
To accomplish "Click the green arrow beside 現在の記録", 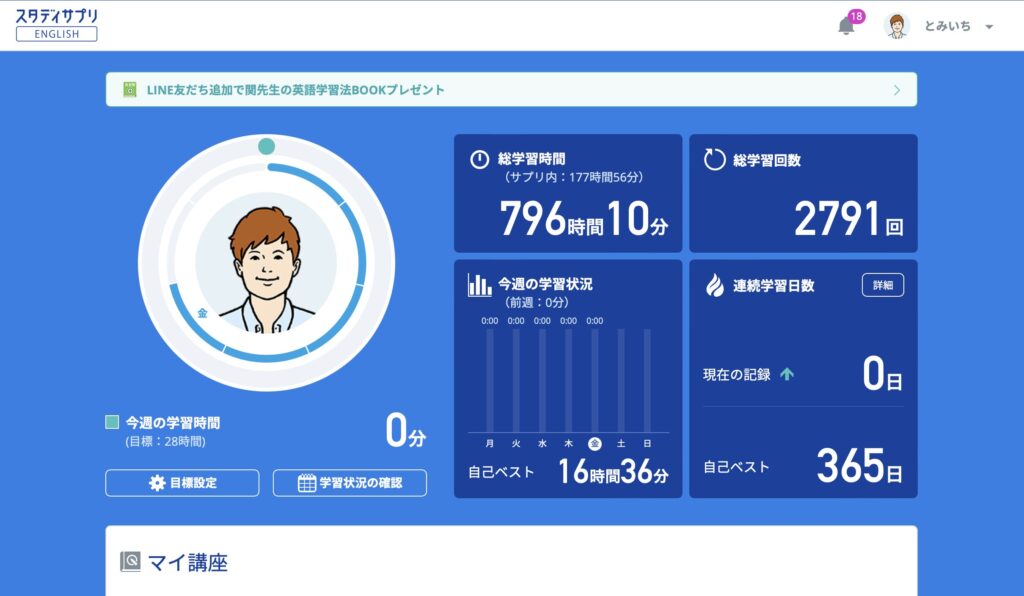I will coord(787,374).
